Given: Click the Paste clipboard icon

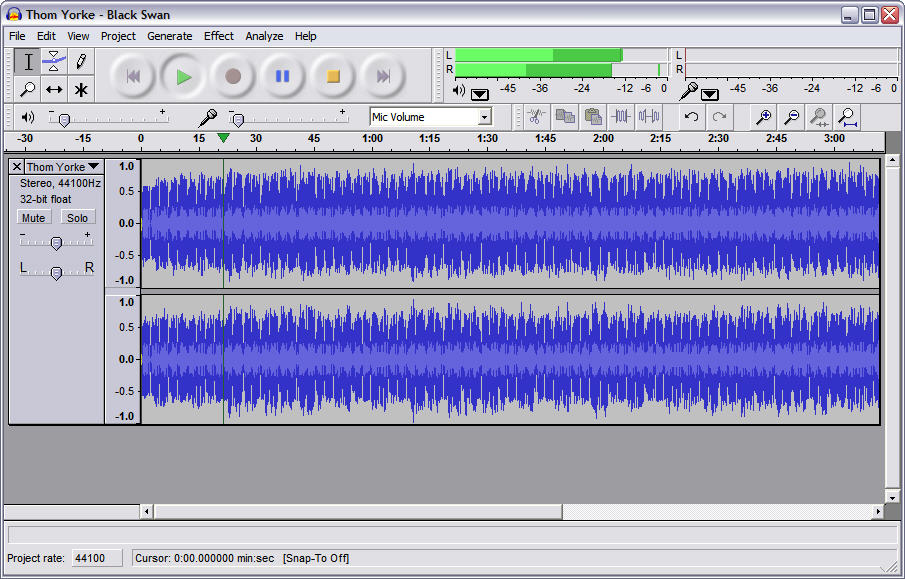Looking at the screenshot, I should [593, 117].
